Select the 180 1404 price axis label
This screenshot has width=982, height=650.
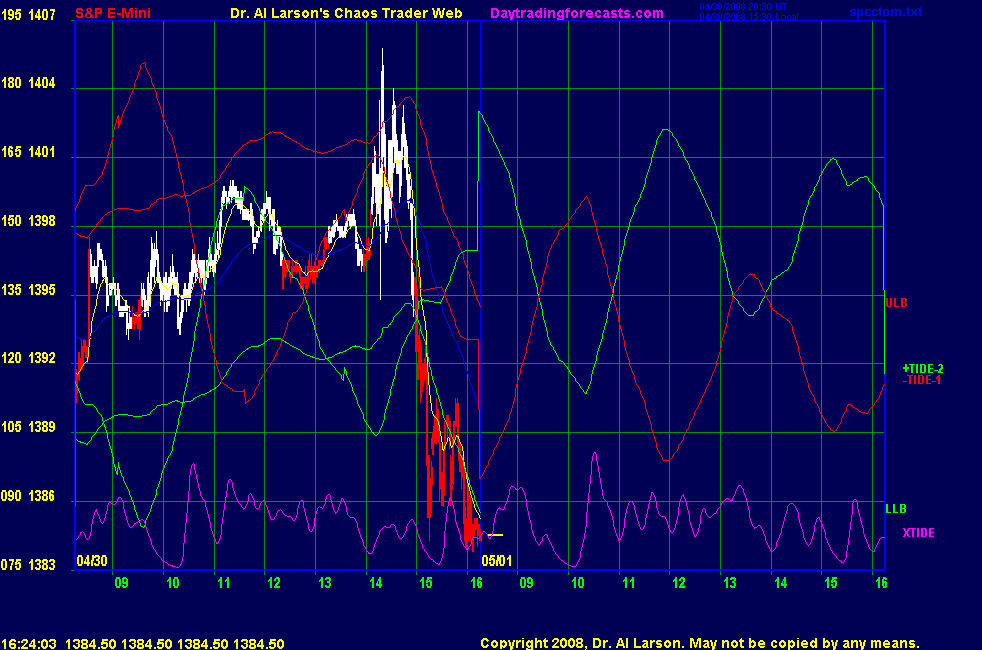click(28, 83)
